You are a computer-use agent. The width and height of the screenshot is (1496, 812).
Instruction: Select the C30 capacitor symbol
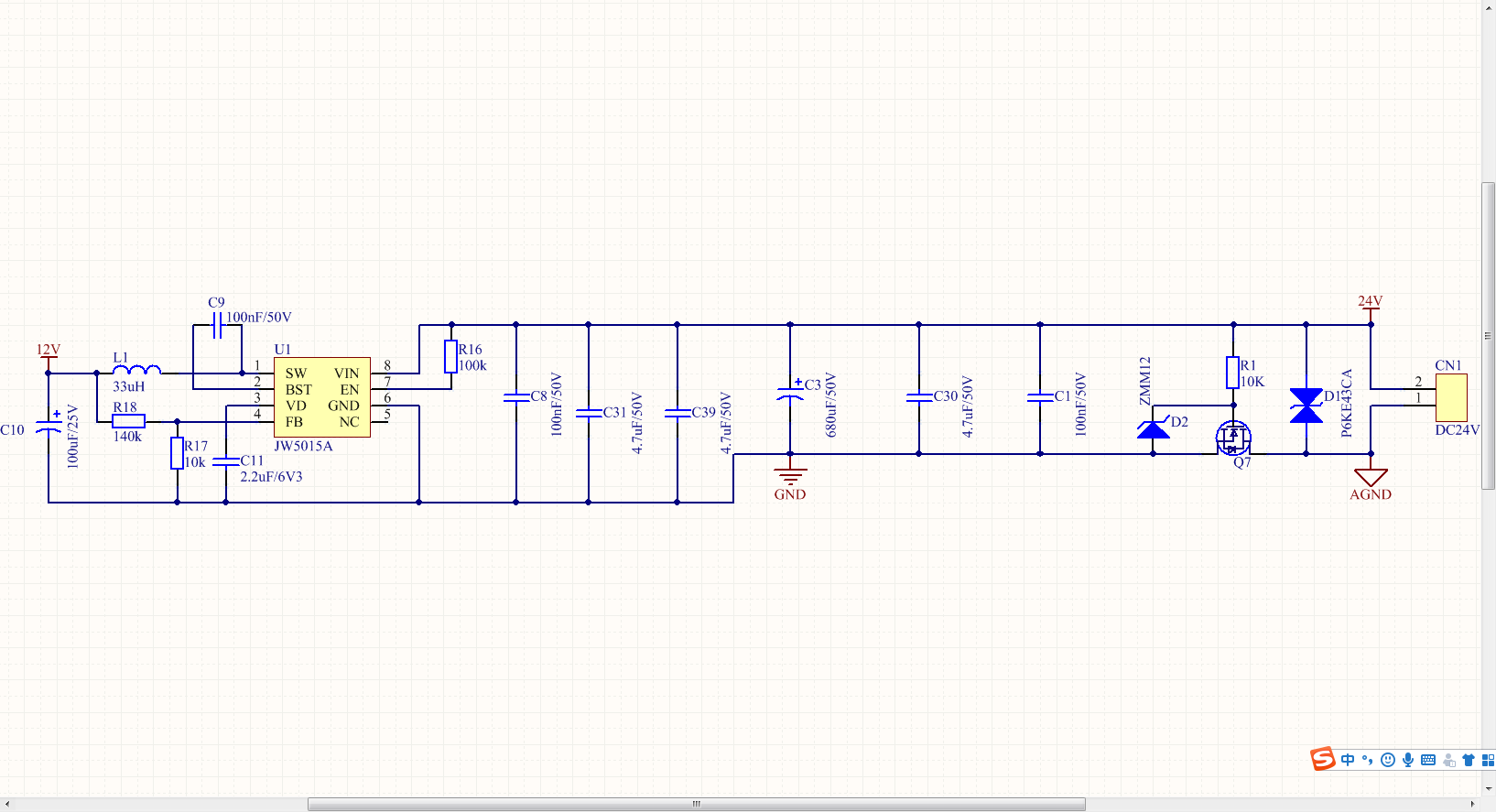pyautogui.click(x=919, y=397)
